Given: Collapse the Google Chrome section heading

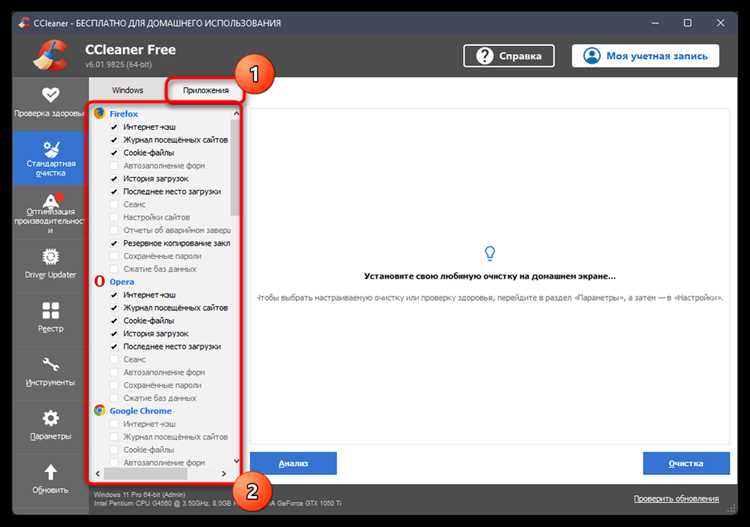Looking at the screenshot, I should pyautogui.click(x=141, y=411).
